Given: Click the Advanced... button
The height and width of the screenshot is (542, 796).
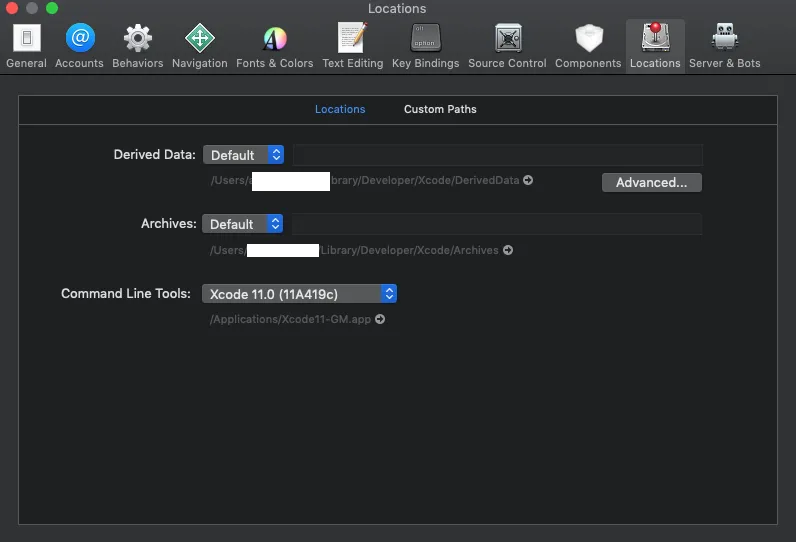Looking at the screenshot, I should [x=652, y=182].
